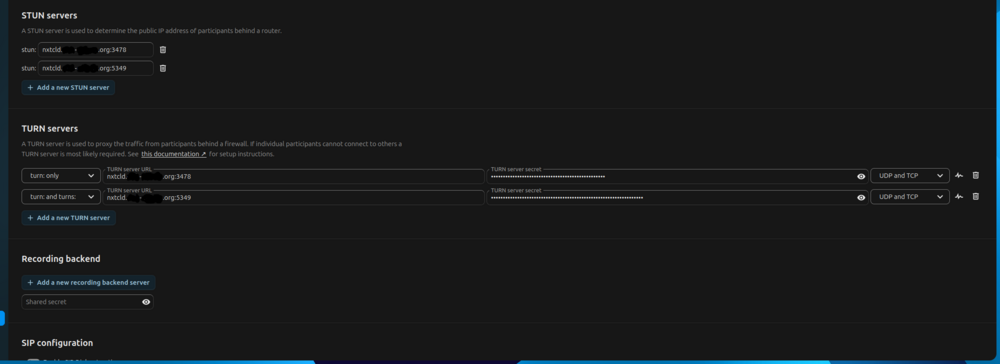Delete the STUN server on port 3478
The width and height of the screenshot is (1000, 364).
pyautogui.click(x=163, y=50)
